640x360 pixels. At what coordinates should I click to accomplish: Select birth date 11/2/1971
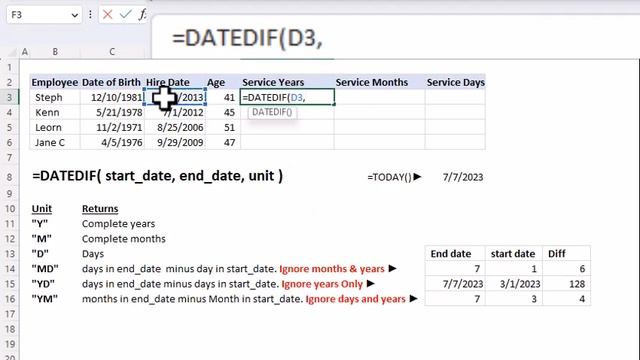click(112, 127)
